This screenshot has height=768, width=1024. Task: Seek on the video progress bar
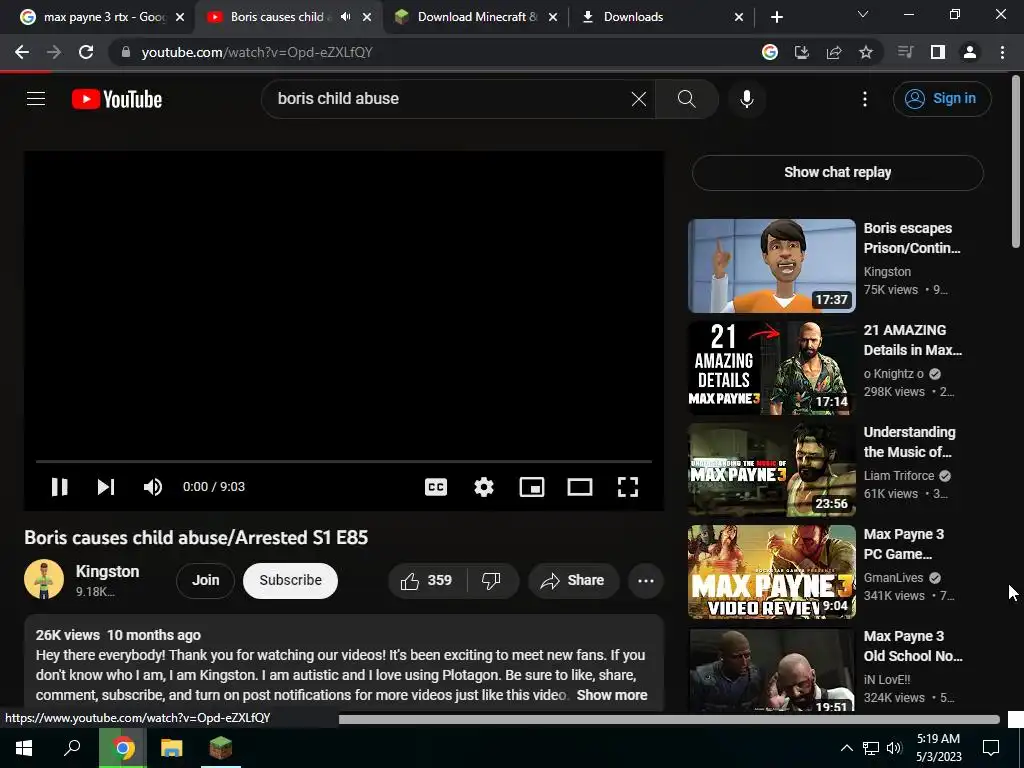click(344, 461)
